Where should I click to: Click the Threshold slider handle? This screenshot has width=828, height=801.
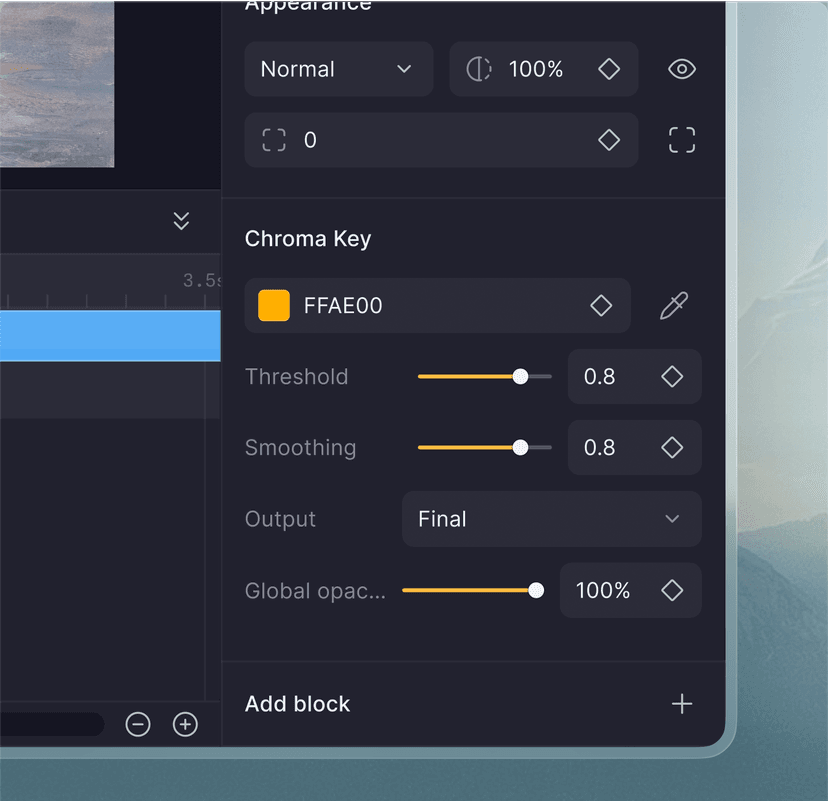[x=520, y=376]
